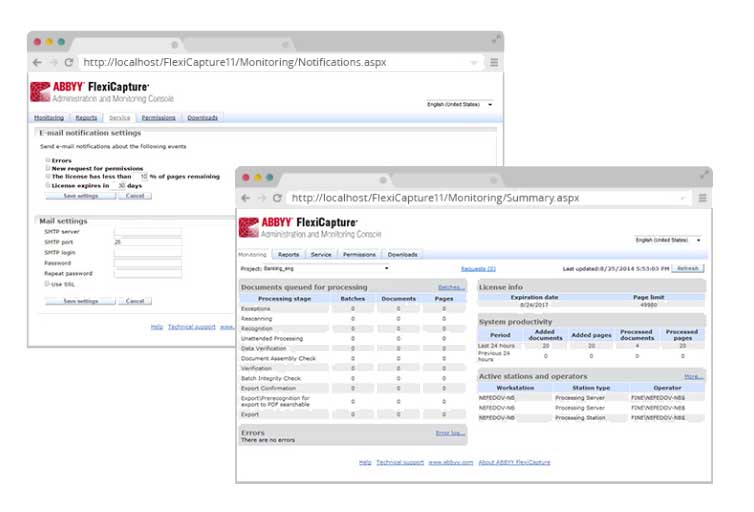The height and width of the screenshot is (512, 754).
Task: Reload the Summary.aspx page
Action: [277, 198]
